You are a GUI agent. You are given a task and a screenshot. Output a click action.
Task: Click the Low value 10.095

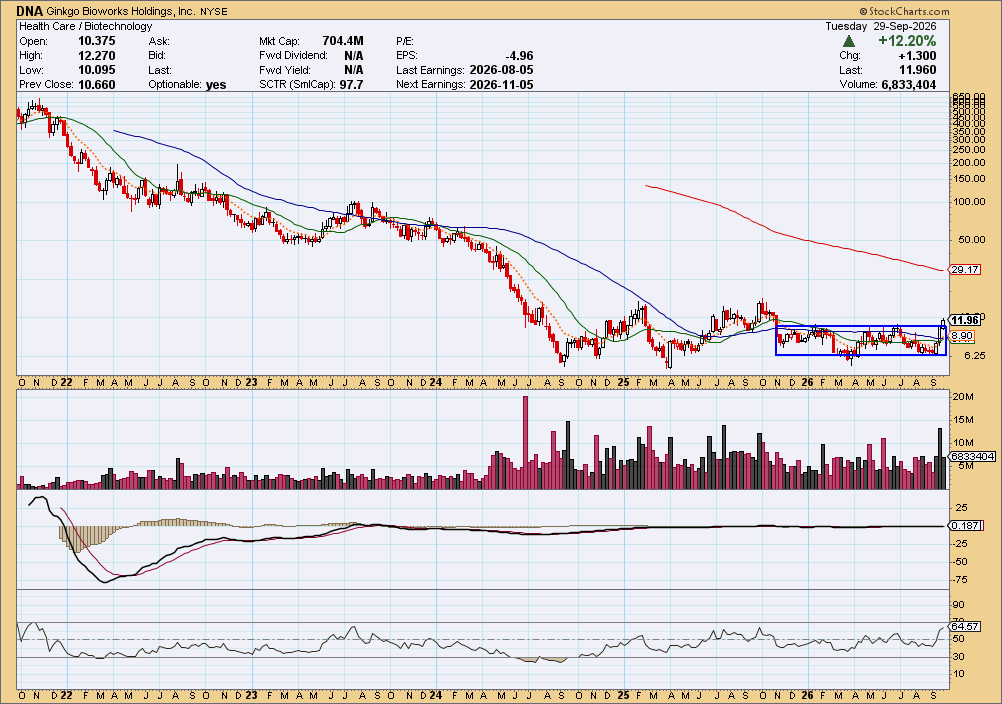click(x=96, y=70)
